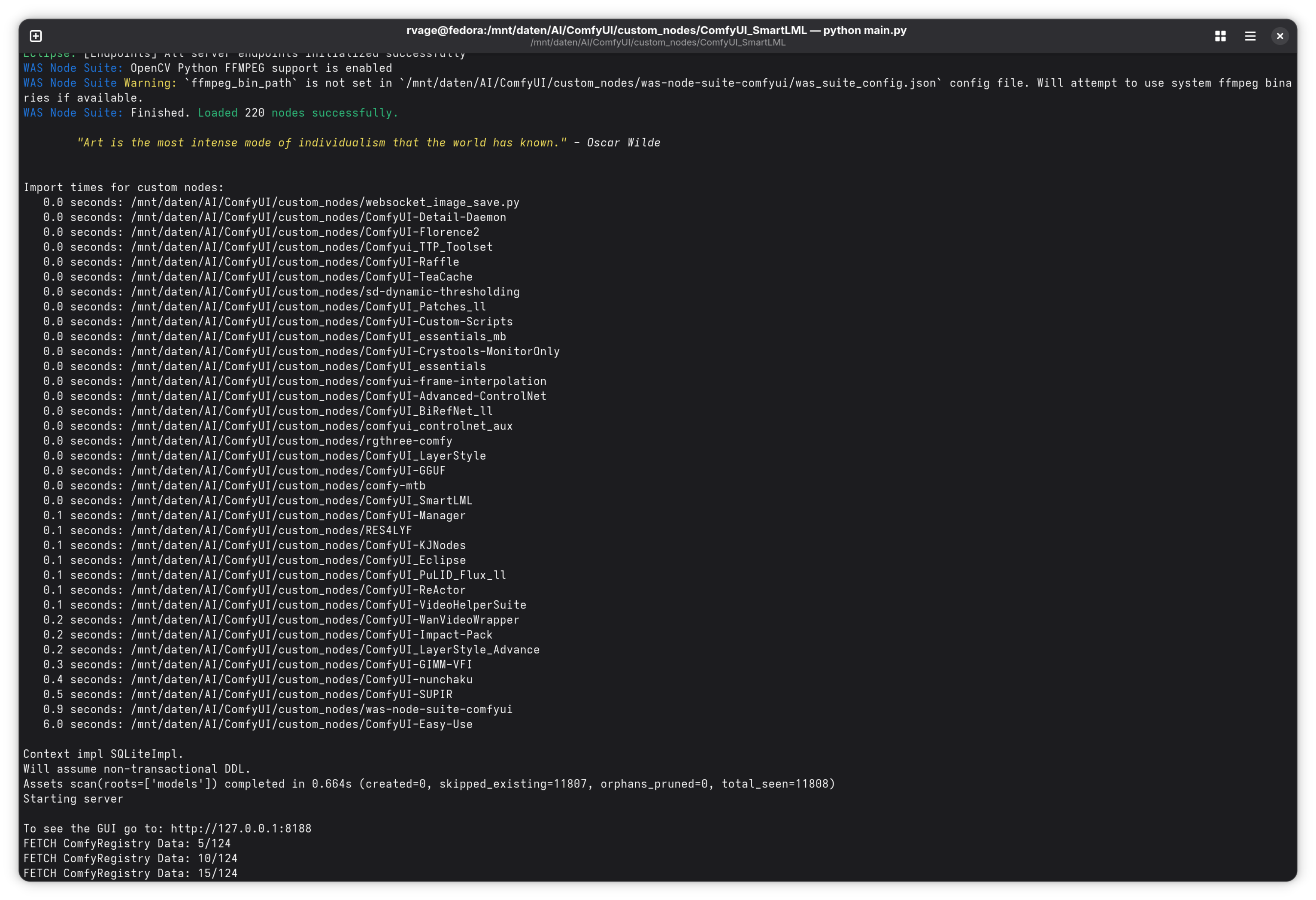Click the 'FETCH ComfyRegistry Data: 15/124' line
The height and width of the screenshot is (900, 1316).
tap(130, 874)
